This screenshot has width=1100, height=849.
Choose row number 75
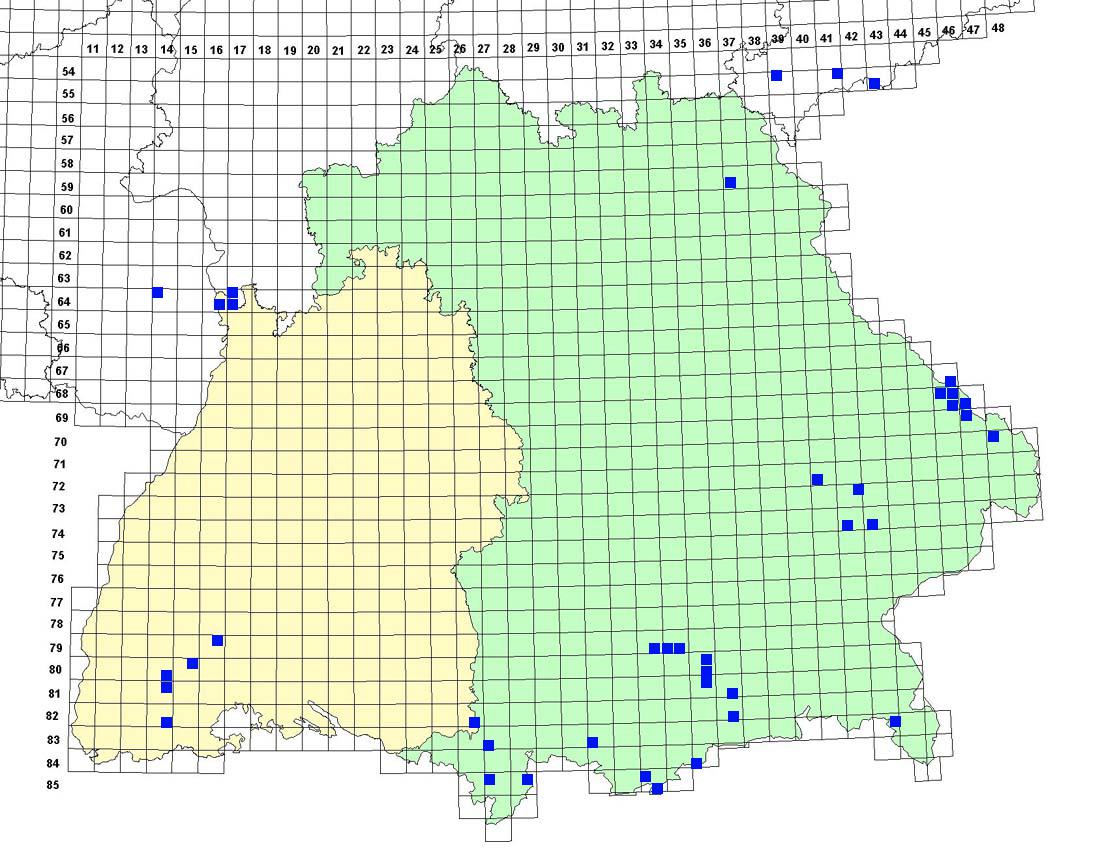point(58,555)
